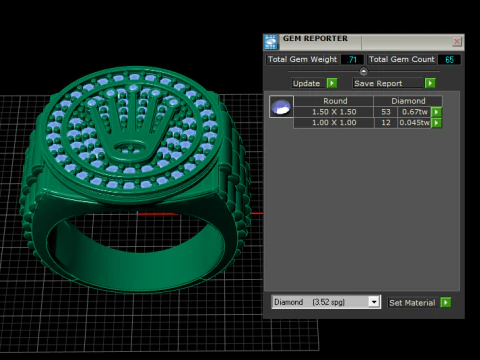The image size is (480, 360).
Task: Click green arrow next to Set Material
Action: pos(446,302)
